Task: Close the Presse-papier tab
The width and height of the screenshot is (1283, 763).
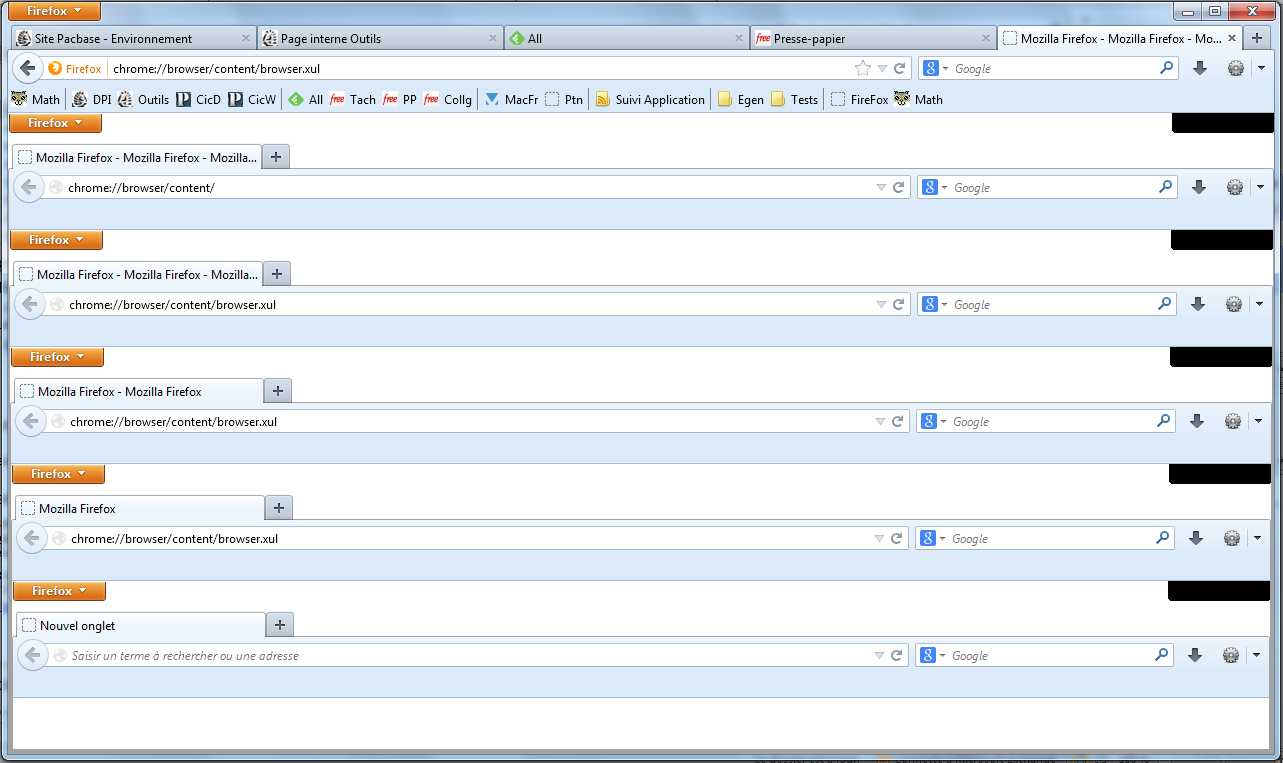Action: pyautogui.click(x=984, y=39)
